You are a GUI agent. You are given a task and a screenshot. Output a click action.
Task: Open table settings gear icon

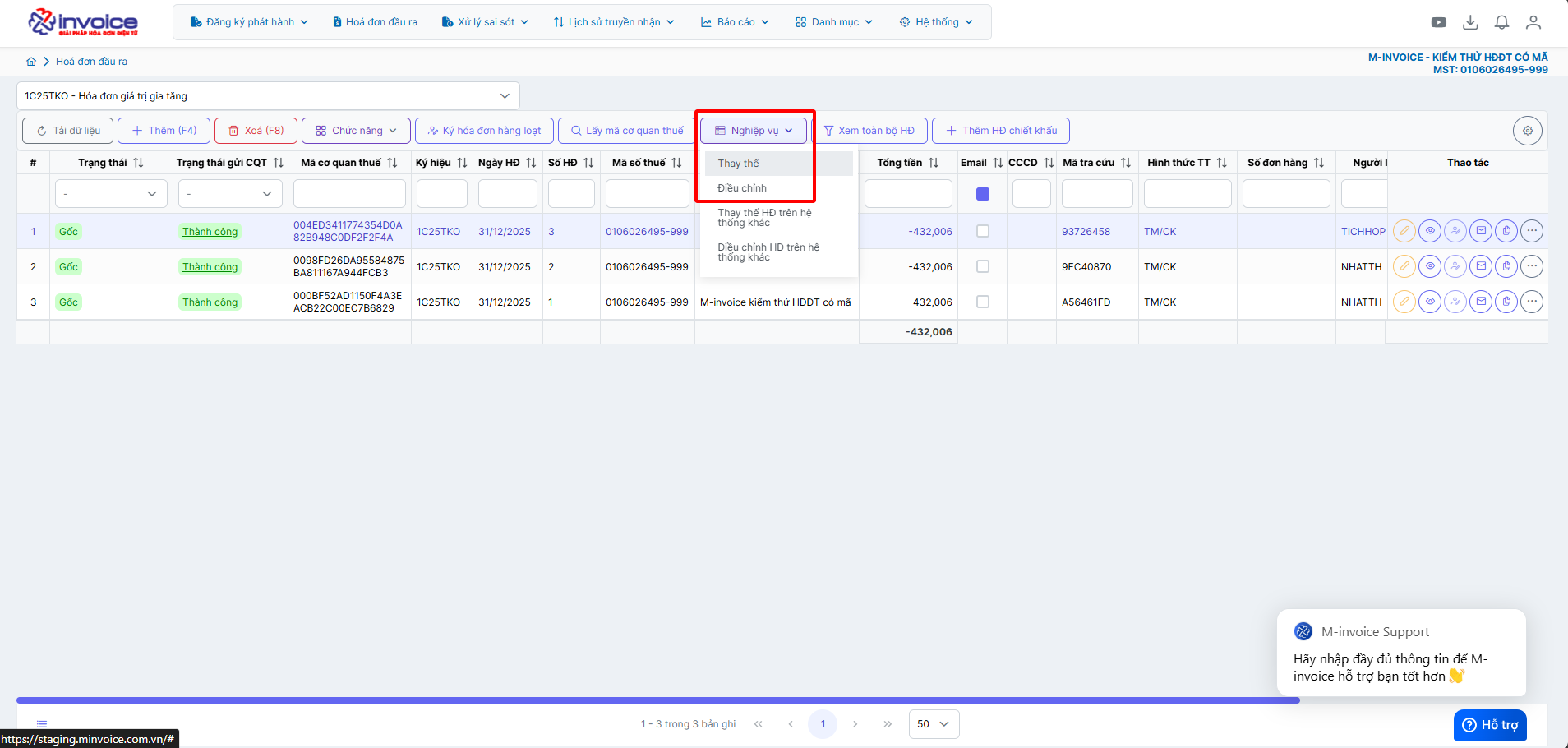click(1527, 131)
